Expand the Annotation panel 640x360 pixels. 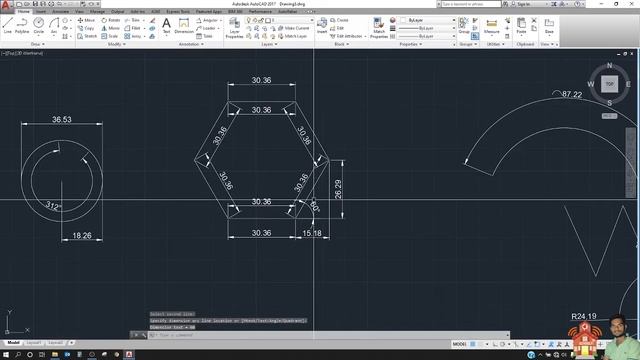pyautogui.click(x=191, y=44)
